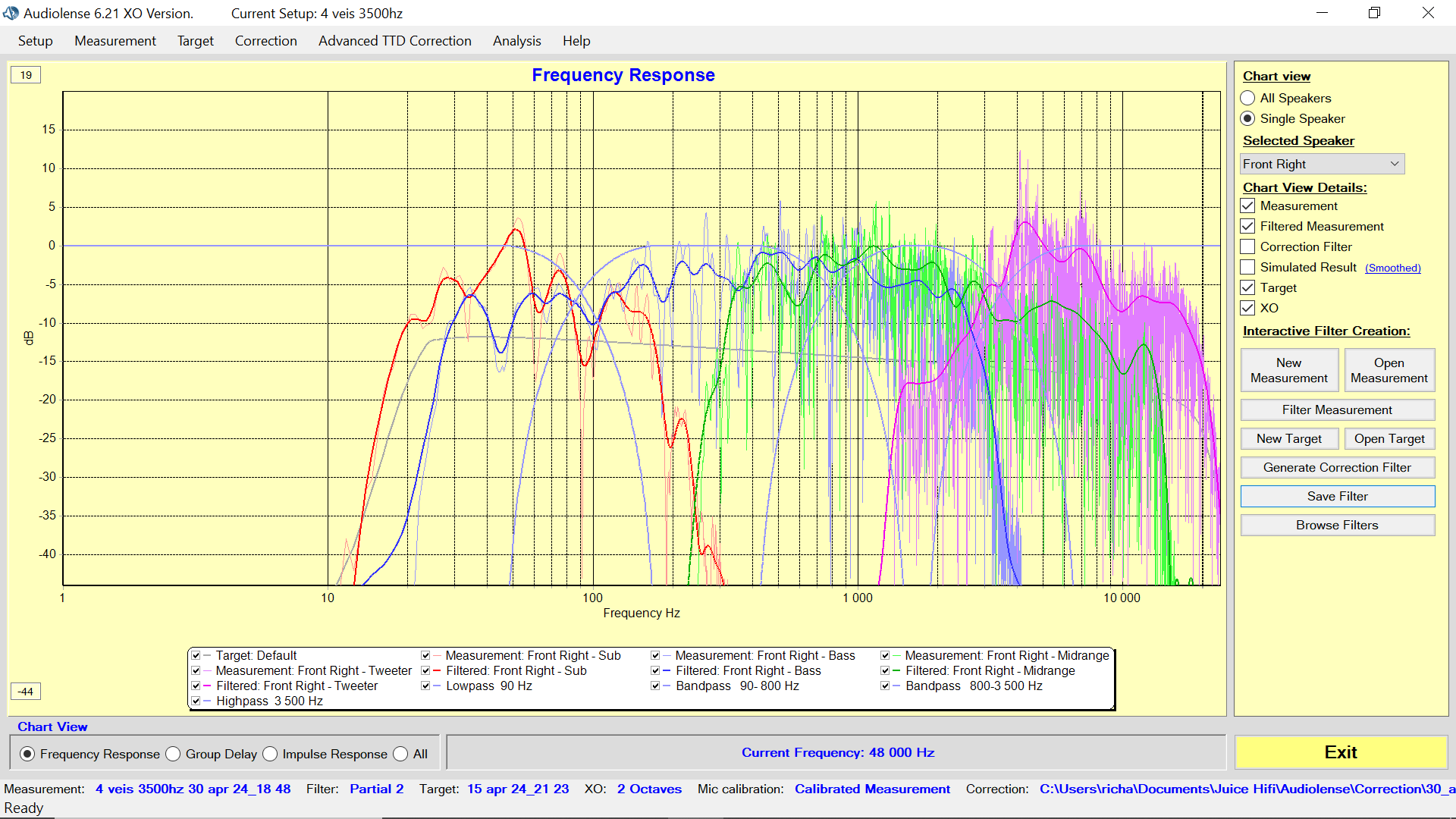The width and height of the screenshot is (1456, 819).
Task: Click the Generate Correction Filter button
Action: click(1337, 467)
